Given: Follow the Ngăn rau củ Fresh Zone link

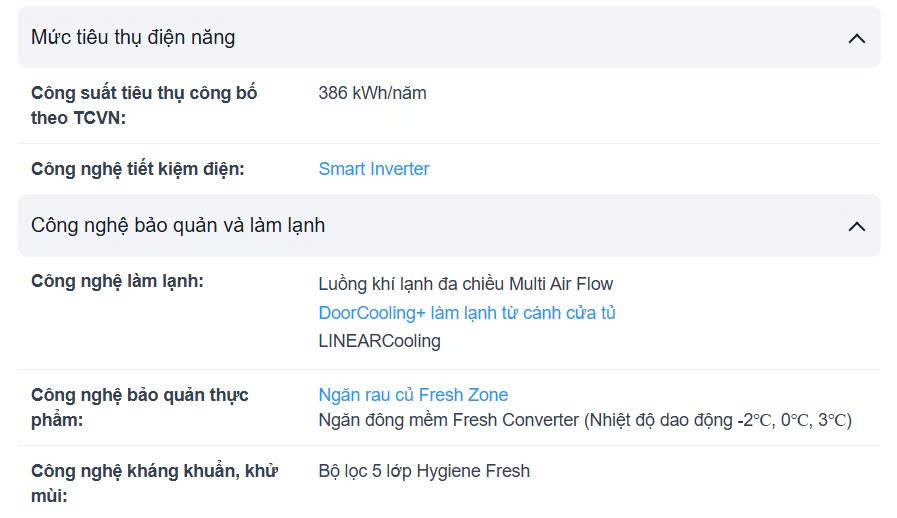Looking at the screenshot, I should [413, 395].
